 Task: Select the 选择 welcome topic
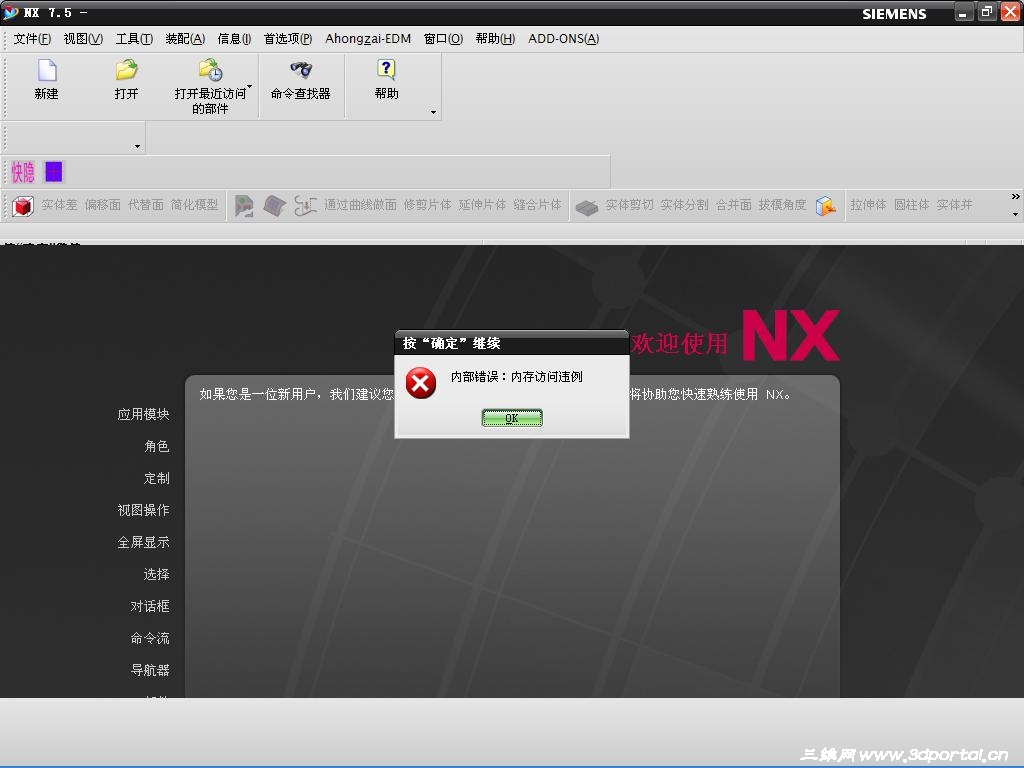(x=157, y=574)
